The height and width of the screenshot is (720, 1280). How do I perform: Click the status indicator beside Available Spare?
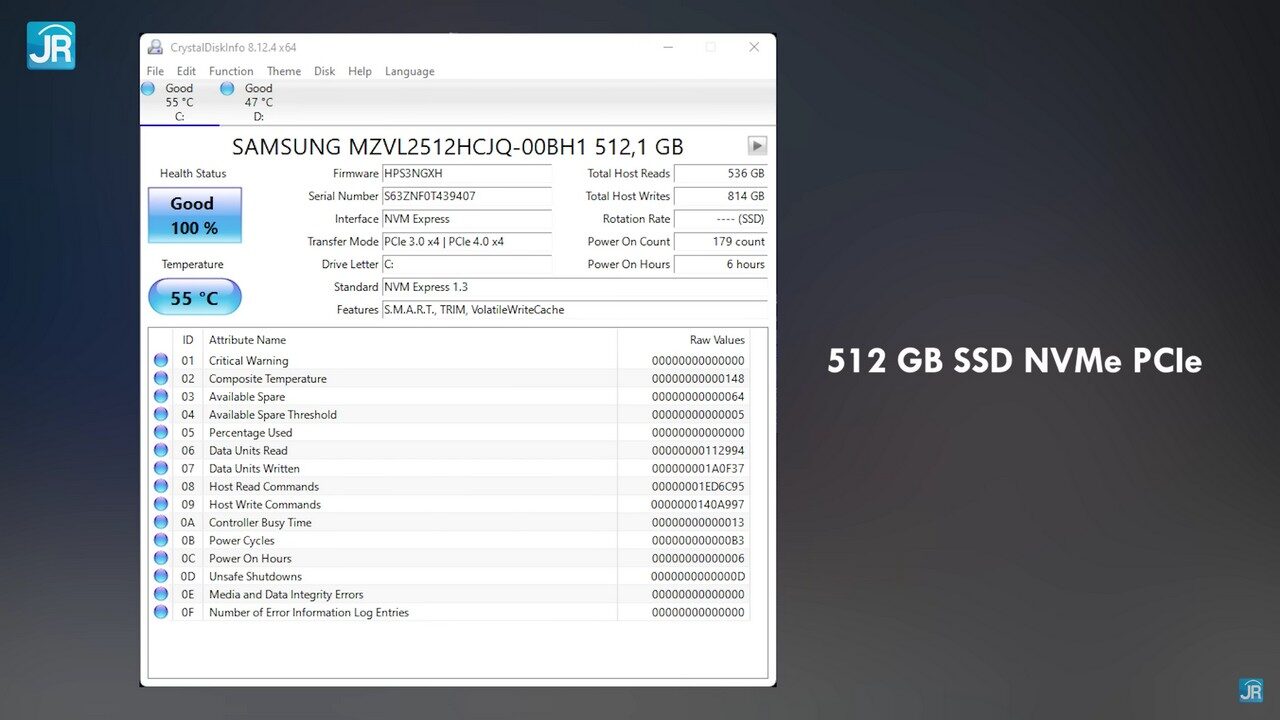pos(161,396)
